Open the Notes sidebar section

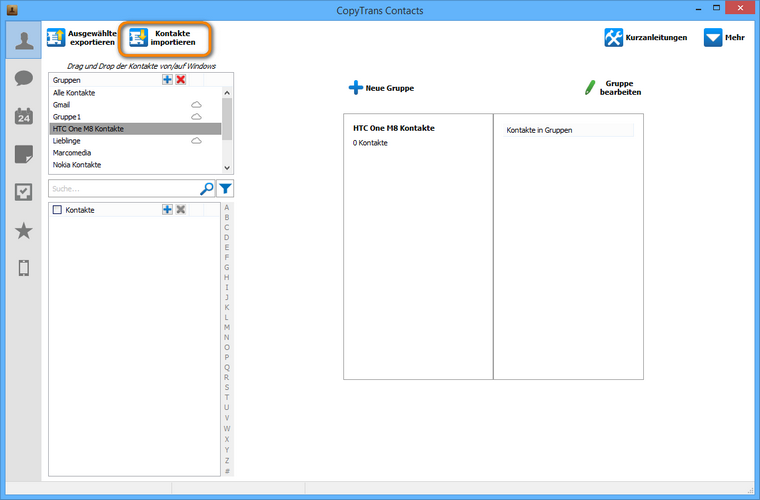(24, 154)
